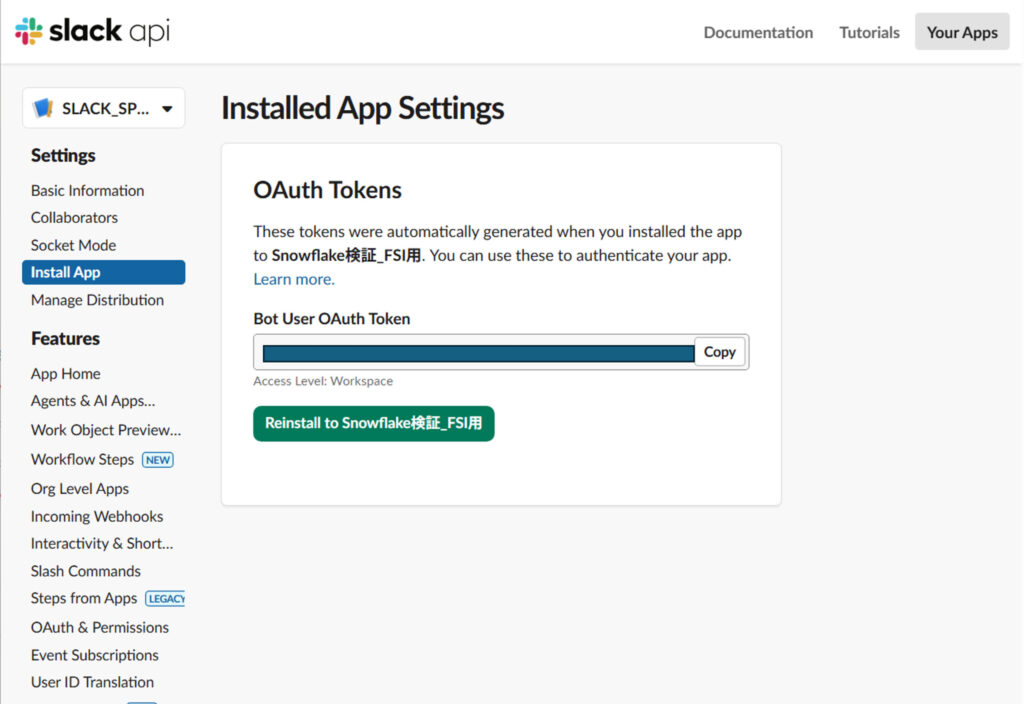The height and width of the screenshot is (704, 1024).
Task: Open the Collaborators page
Action: [74, 217]
